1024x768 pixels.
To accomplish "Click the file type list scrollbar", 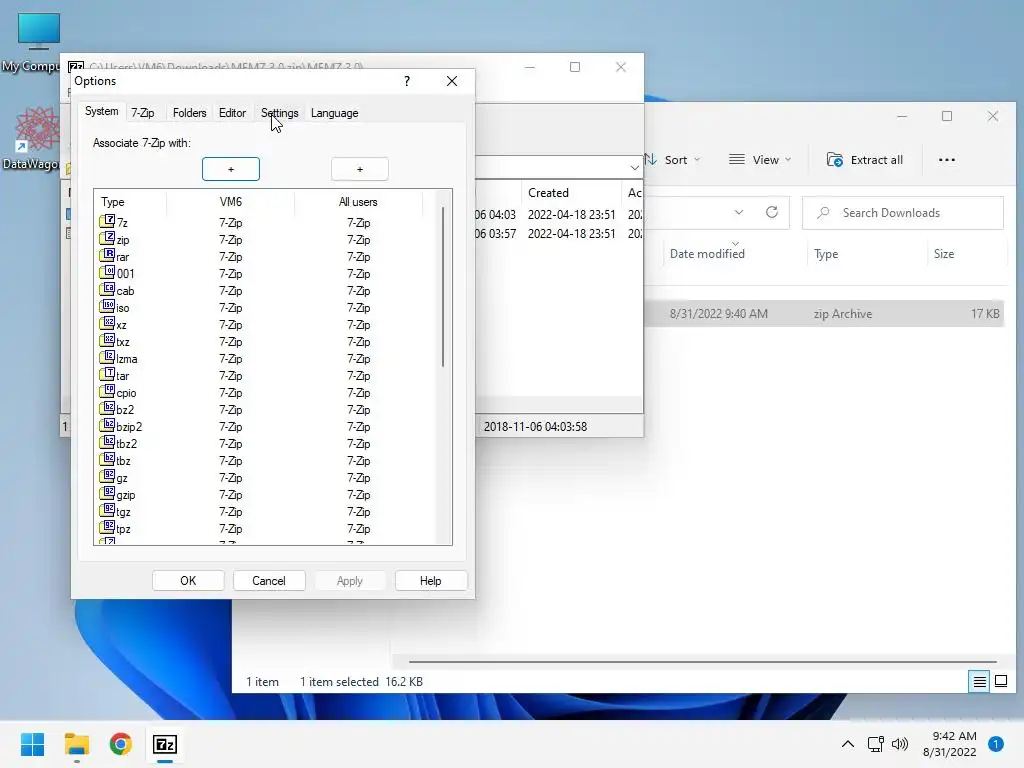I will point(443,287).
